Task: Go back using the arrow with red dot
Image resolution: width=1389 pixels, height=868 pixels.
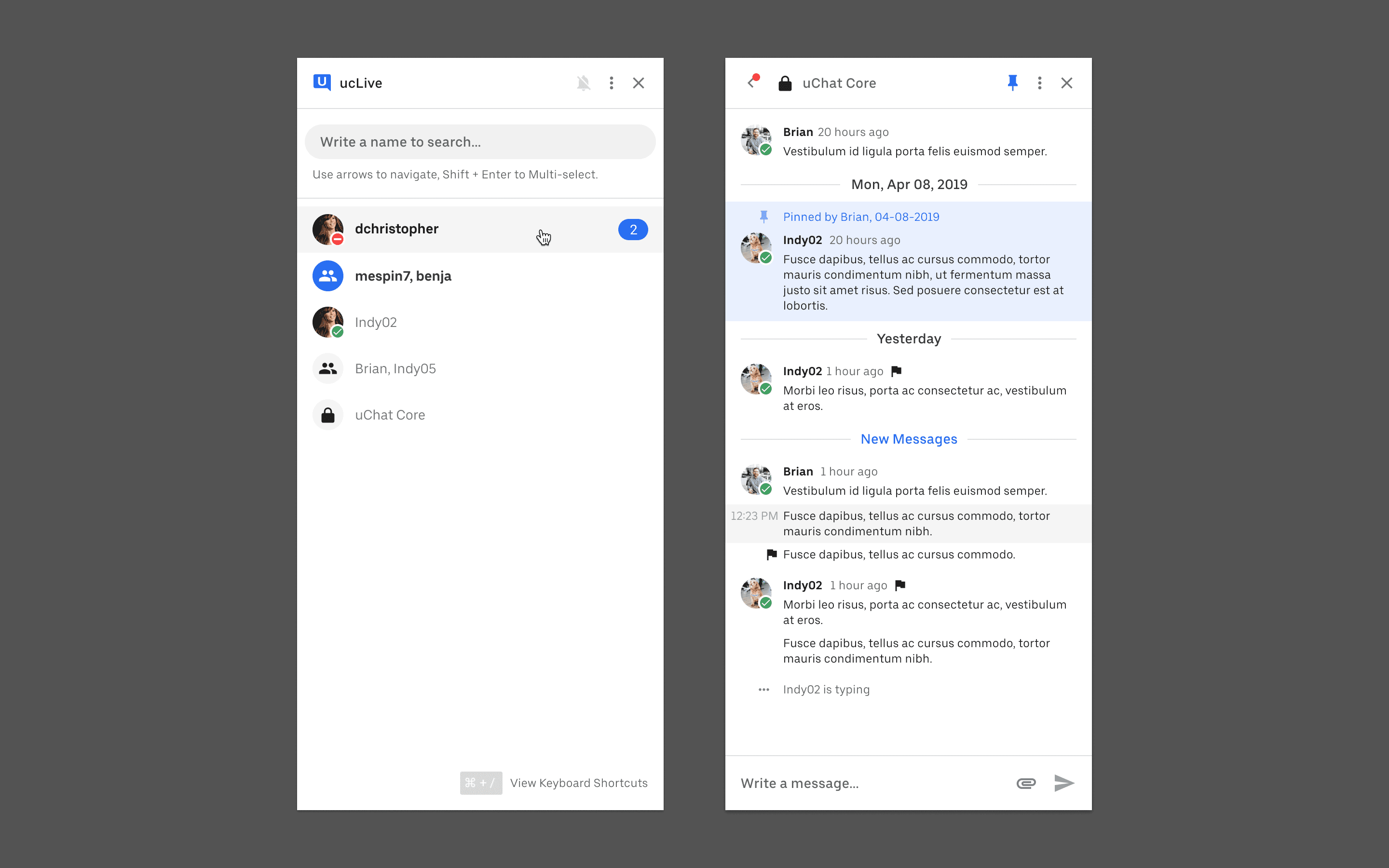Action: click(x=752, y=82)
